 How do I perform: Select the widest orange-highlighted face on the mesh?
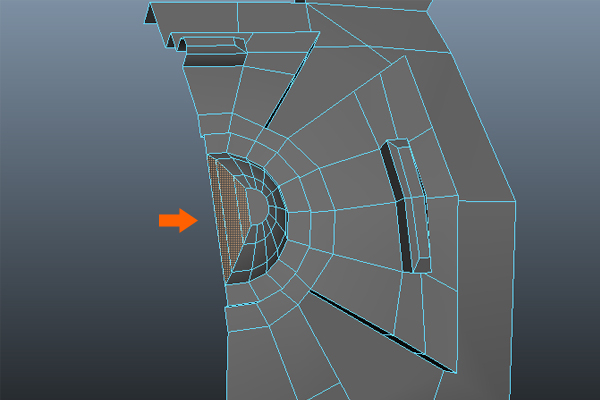tap(230, 214)
